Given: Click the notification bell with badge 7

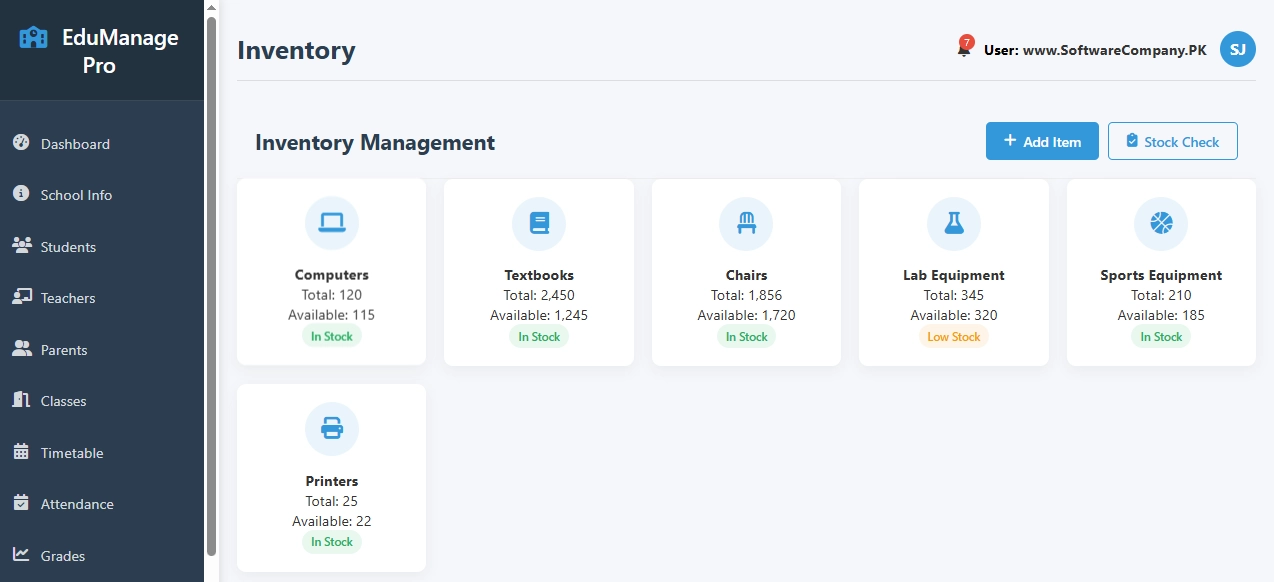Looking at the screenshot, I should coord(962,47).
